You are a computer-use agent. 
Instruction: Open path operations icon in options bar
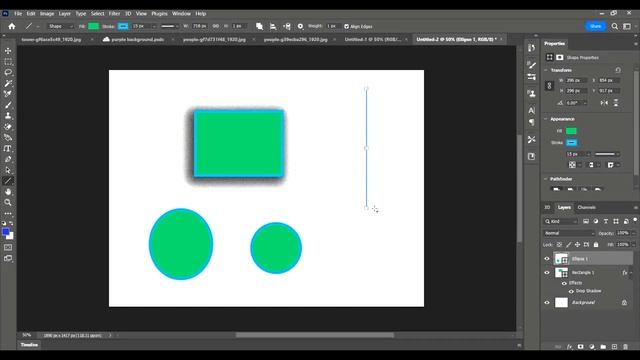pos(259,26)
